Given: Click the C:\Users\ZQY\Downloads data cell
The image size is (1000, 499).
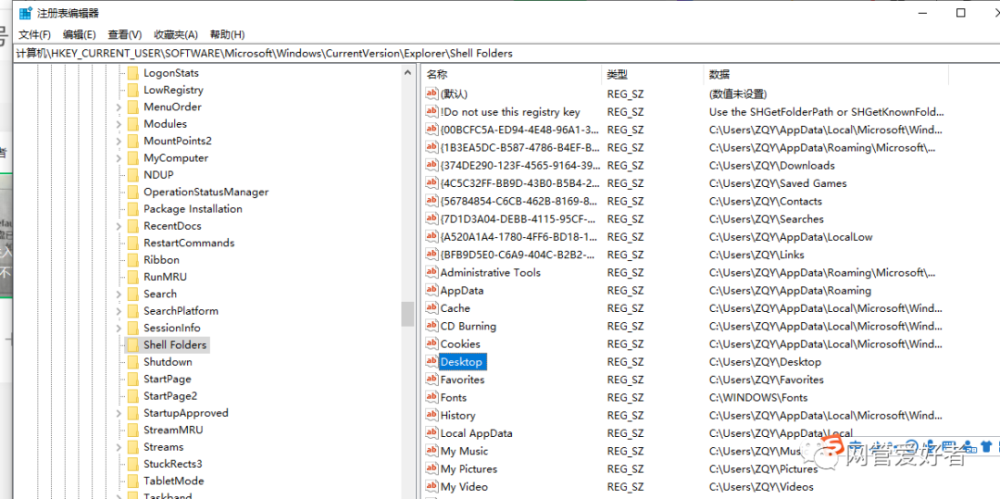Looking at the screenshot, I should pyautogui.click(x=772, y=165).
